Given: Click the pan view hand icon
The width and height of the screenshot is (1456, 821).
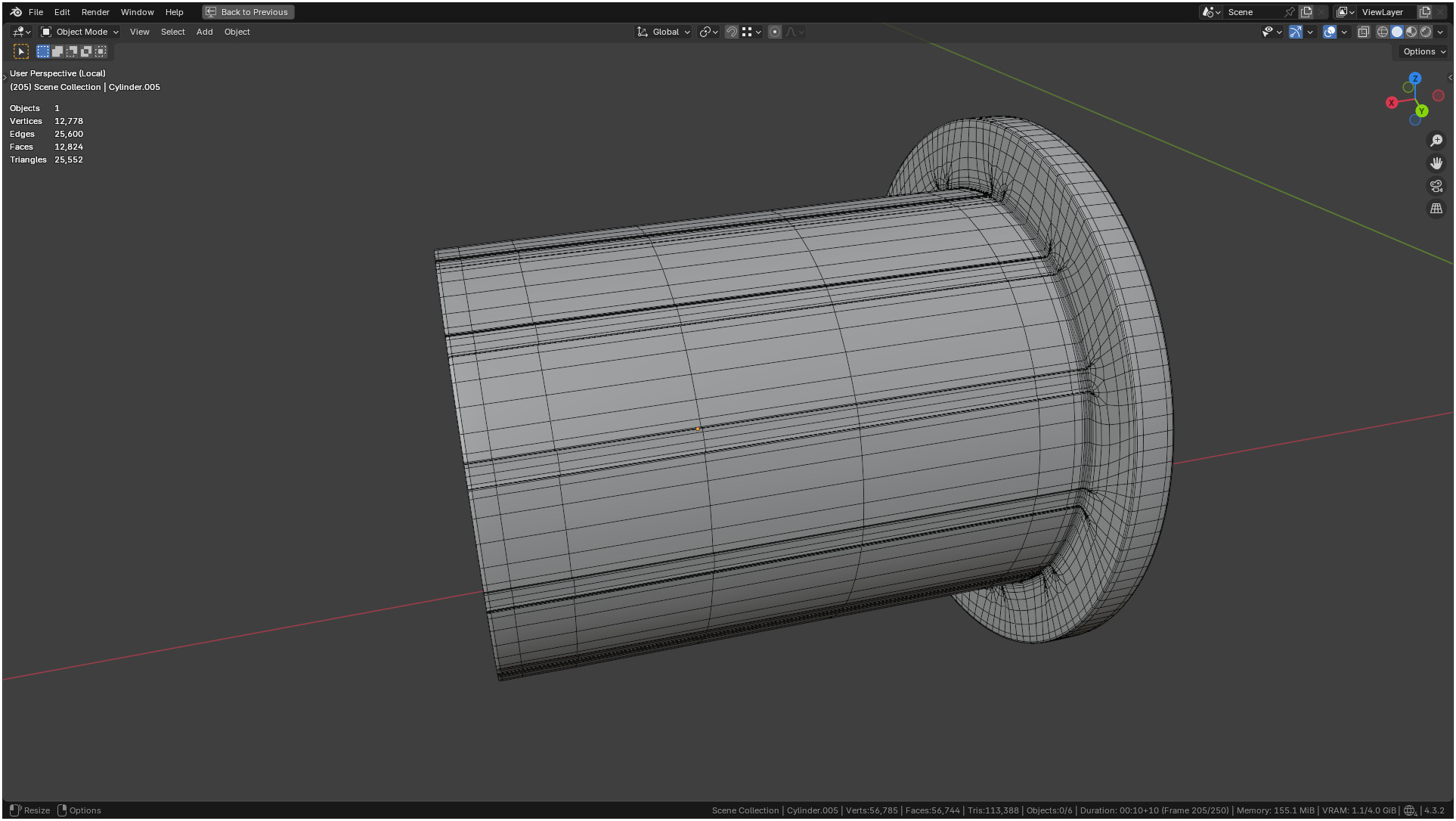Looking at the screenshot, I should [x=1436, y=163].
